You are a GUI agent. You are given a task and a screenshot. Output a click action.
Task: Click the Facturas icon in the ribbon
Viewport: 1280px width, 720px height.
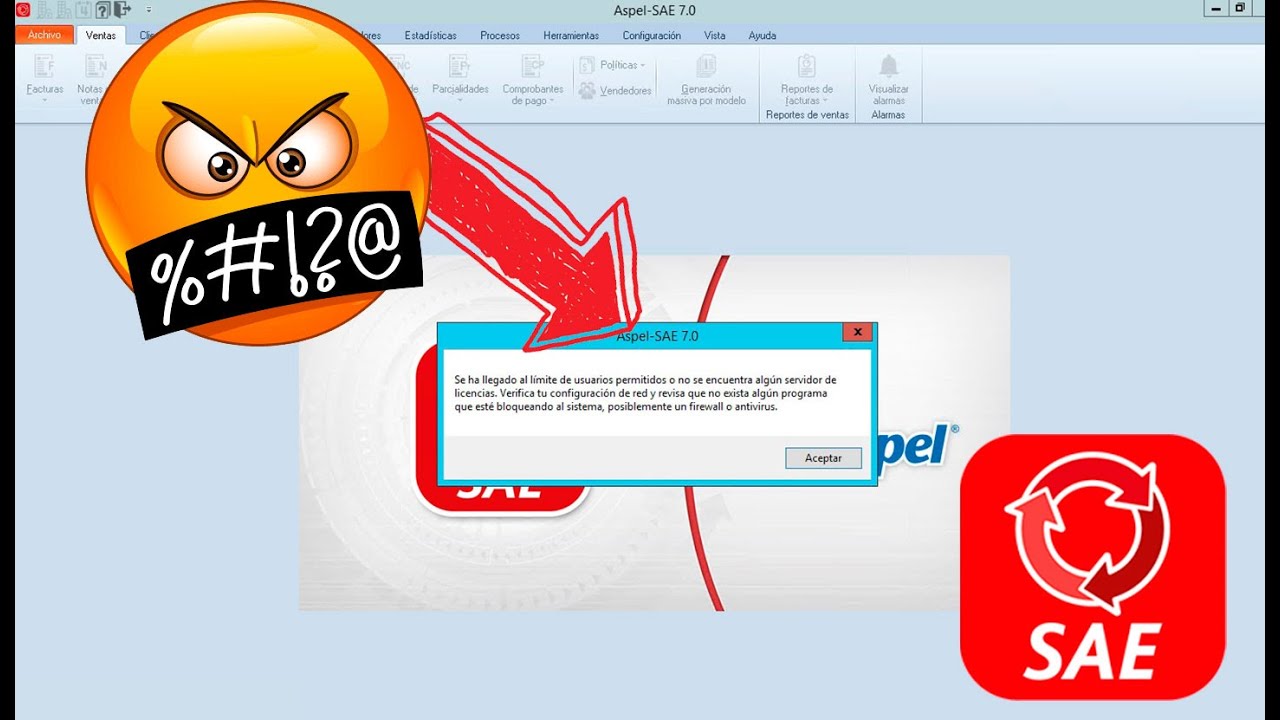(45, 67)
